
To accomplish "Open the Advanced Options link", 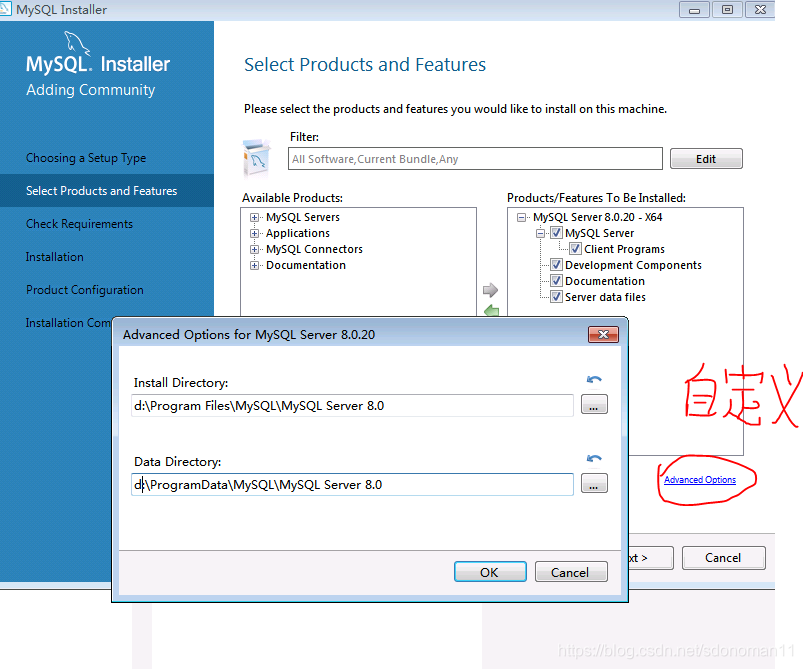I will coord(700,479).
